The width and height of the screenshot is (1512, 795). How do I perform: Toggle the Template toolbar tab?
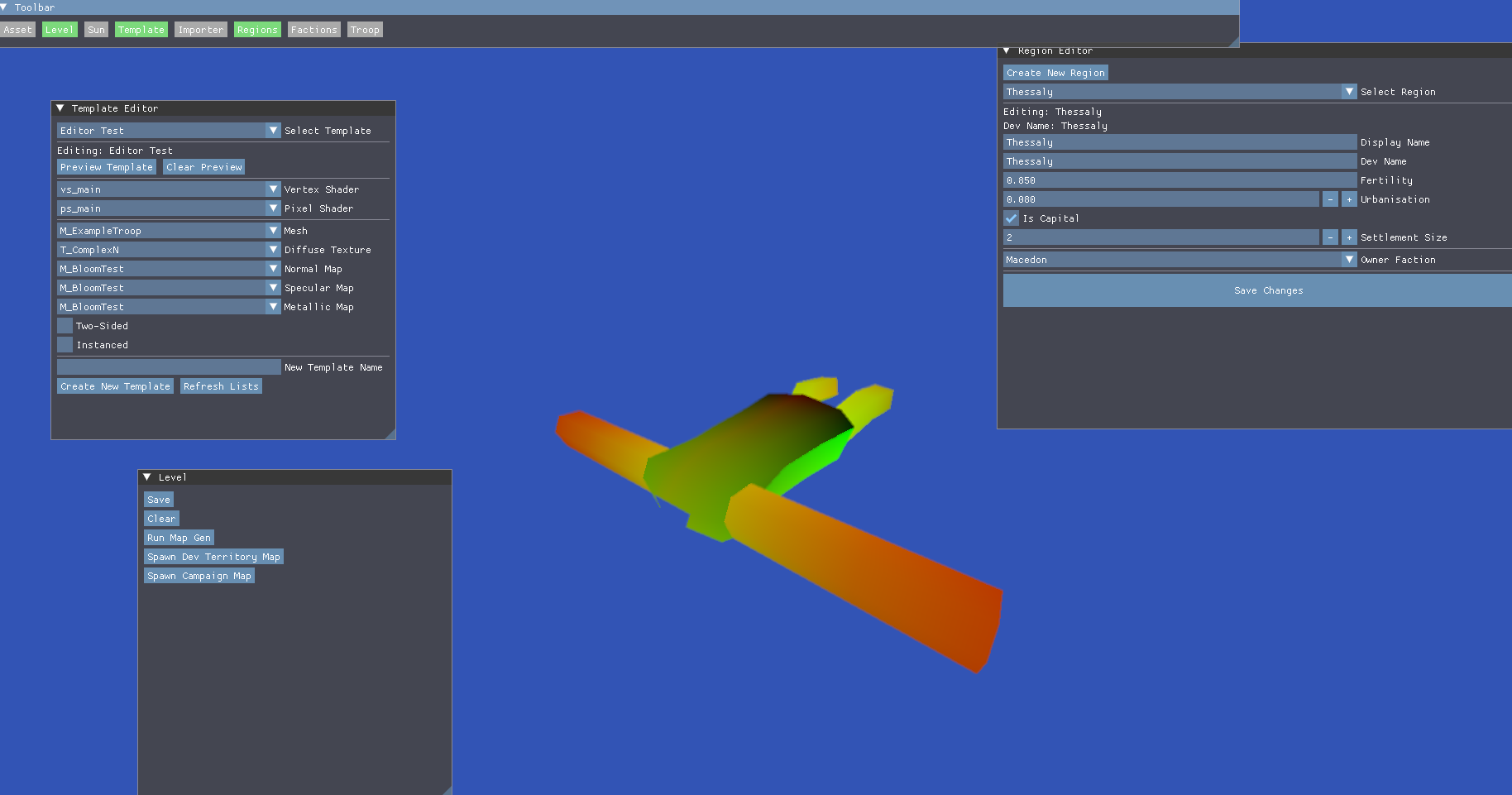tap(141, 30)
